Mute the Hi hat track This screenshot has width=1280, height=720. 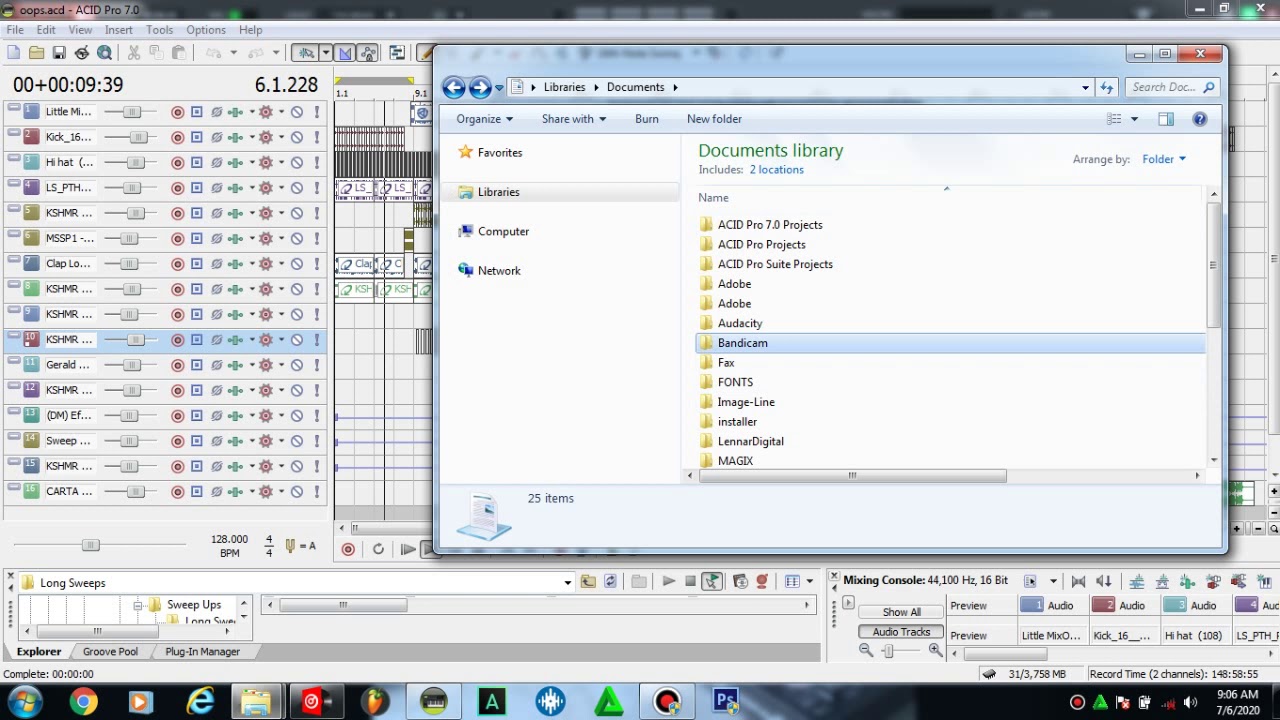(x=297, y=162)
